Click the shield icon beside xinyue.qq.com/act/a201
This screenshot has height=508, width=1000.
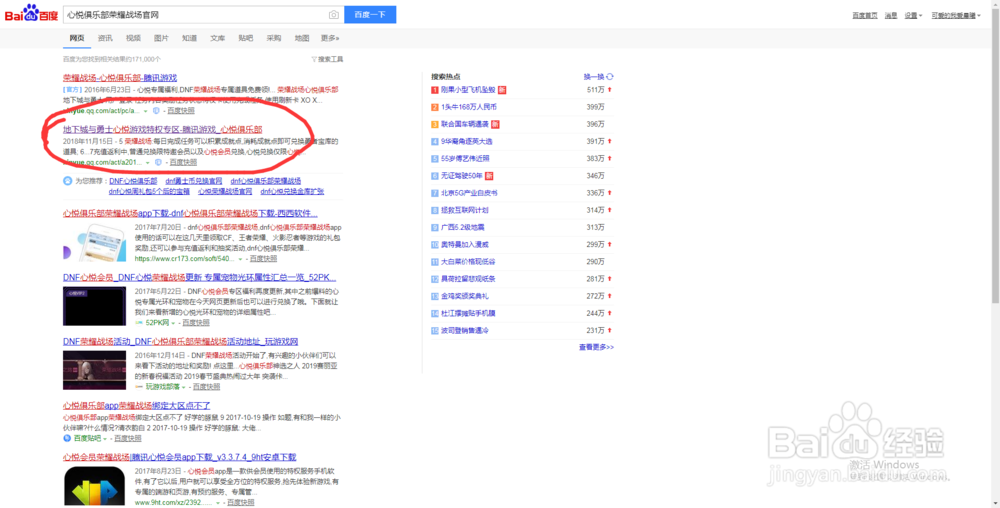tap(158, 163)
